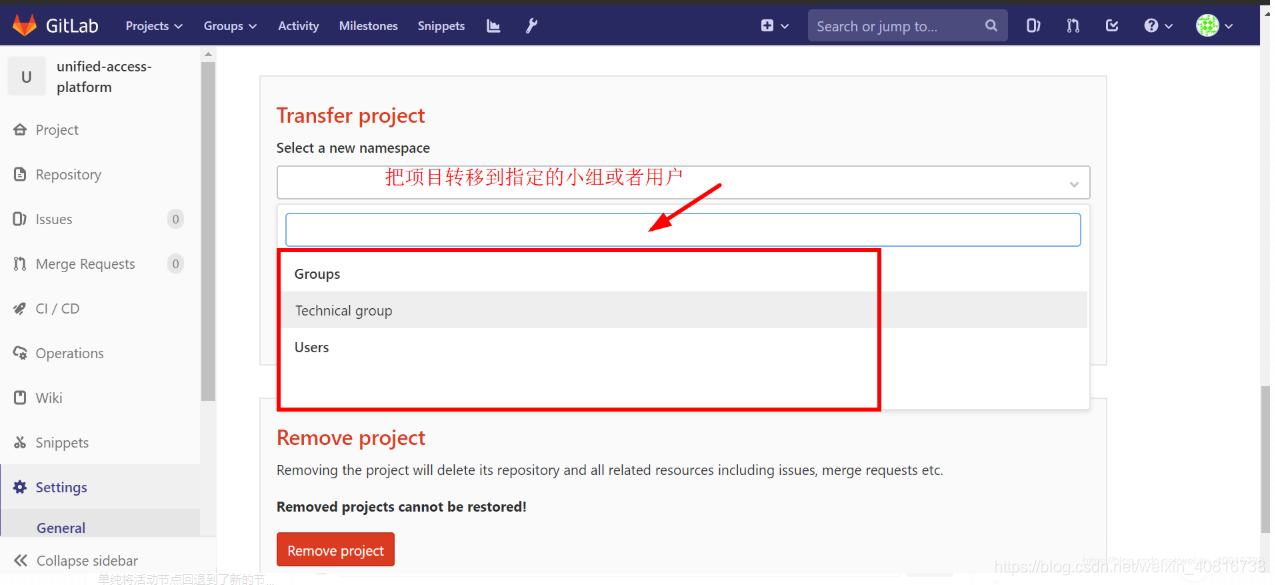
Task: Click the Issues icon in sidebar
Action: pos(19,219)
